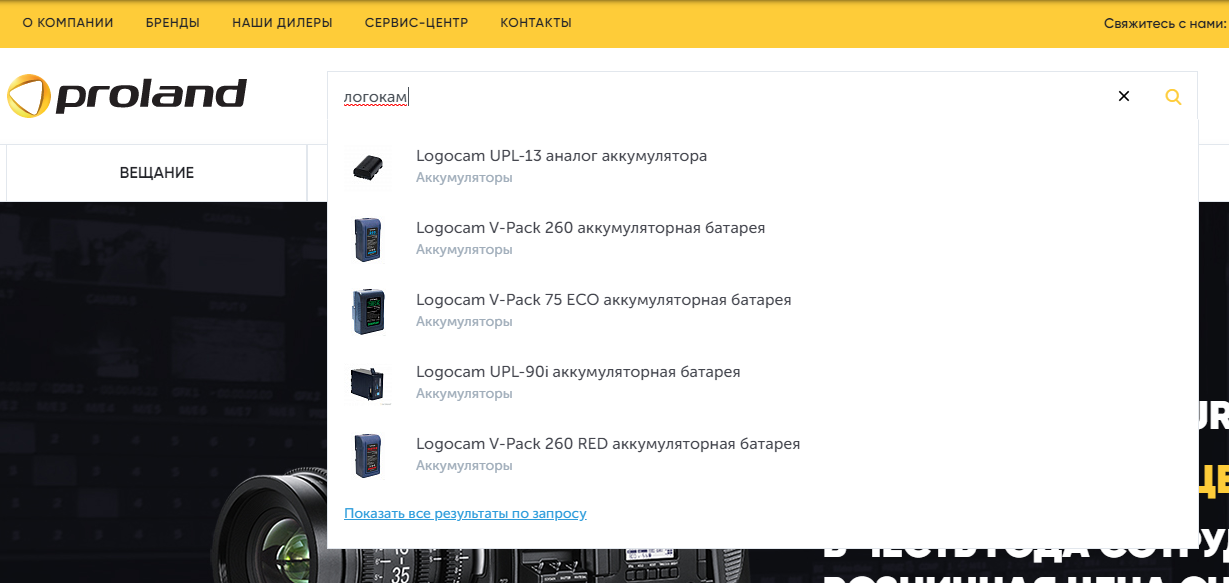
Task: Open the О КОМПАНИИ menu item
Action: click(x=68, y=23)
